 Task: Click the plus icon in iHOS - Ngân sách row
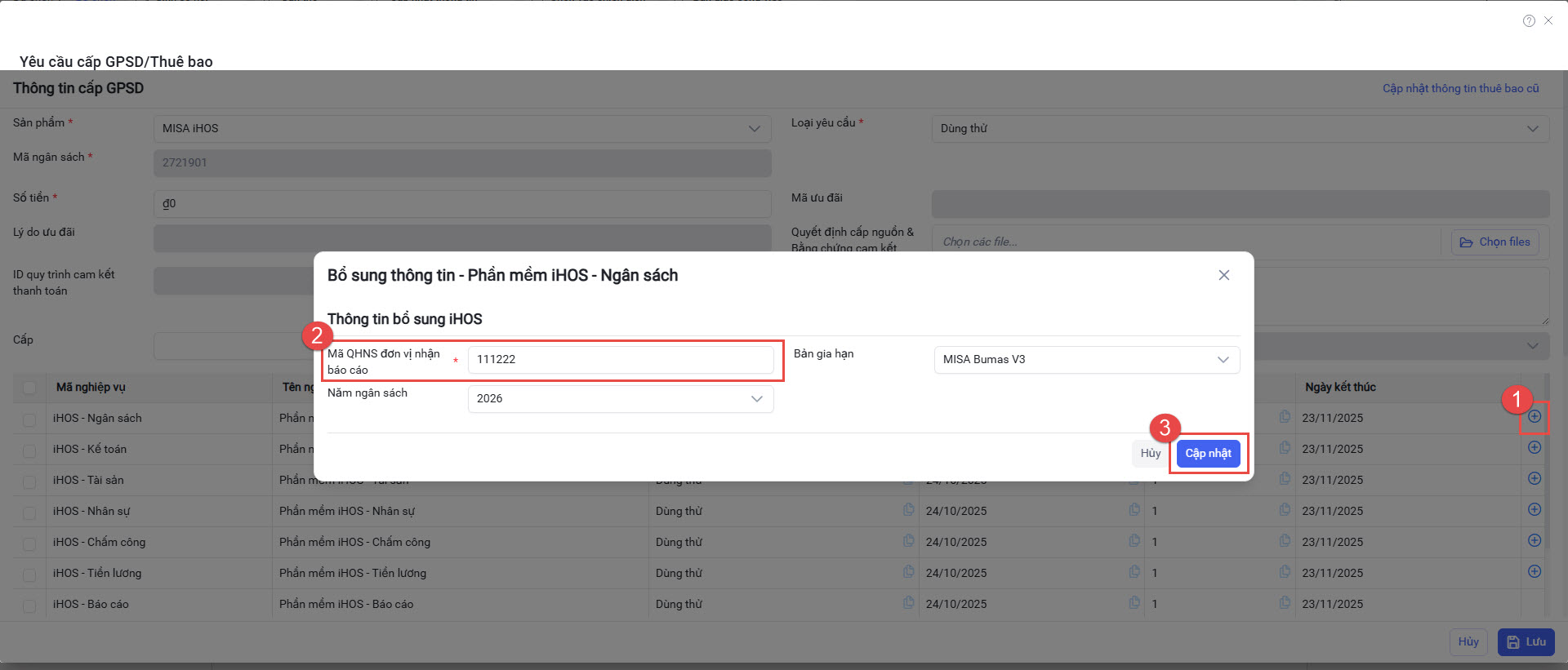pyautogui.click(x=1535, y=417)
